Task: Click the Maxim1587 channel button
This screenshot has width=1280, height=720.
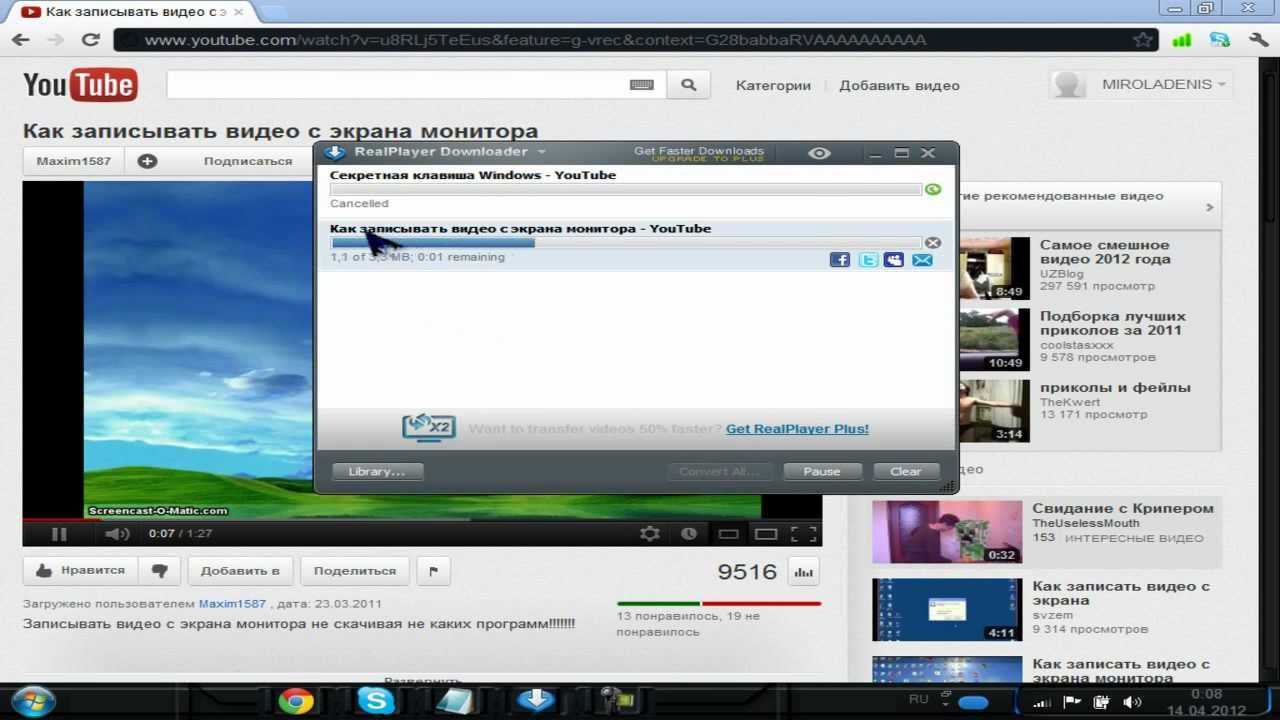Action: (x=73, y=161)
